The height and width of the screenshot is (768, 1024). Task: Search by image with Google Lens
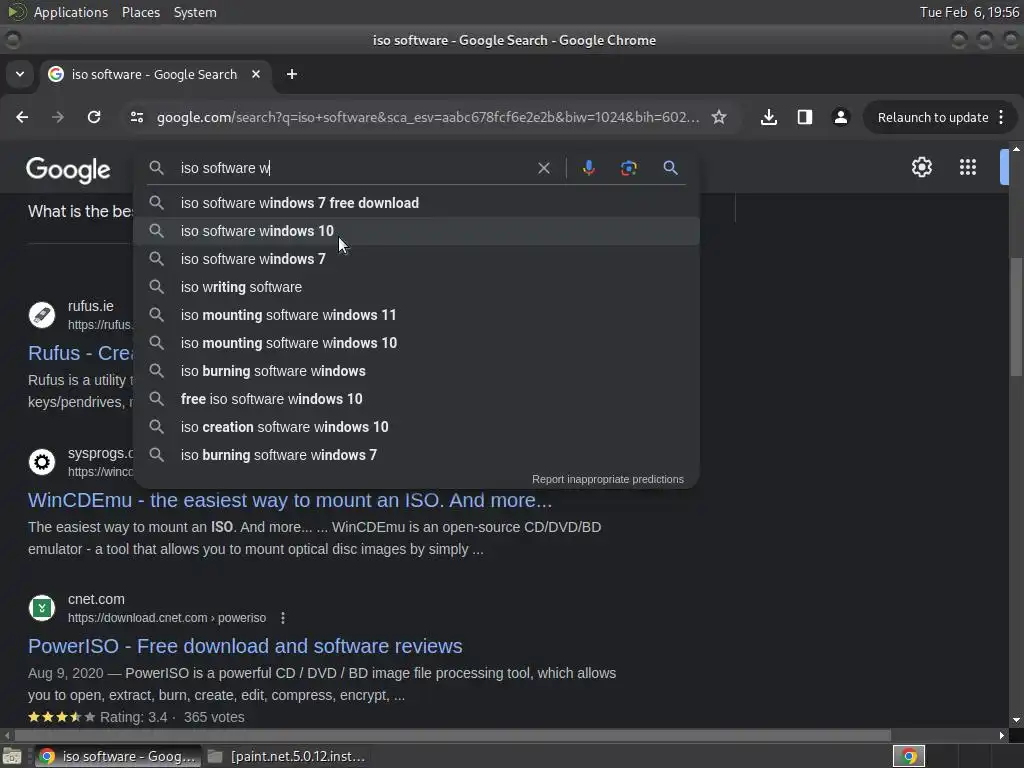(x=628, y=168)
